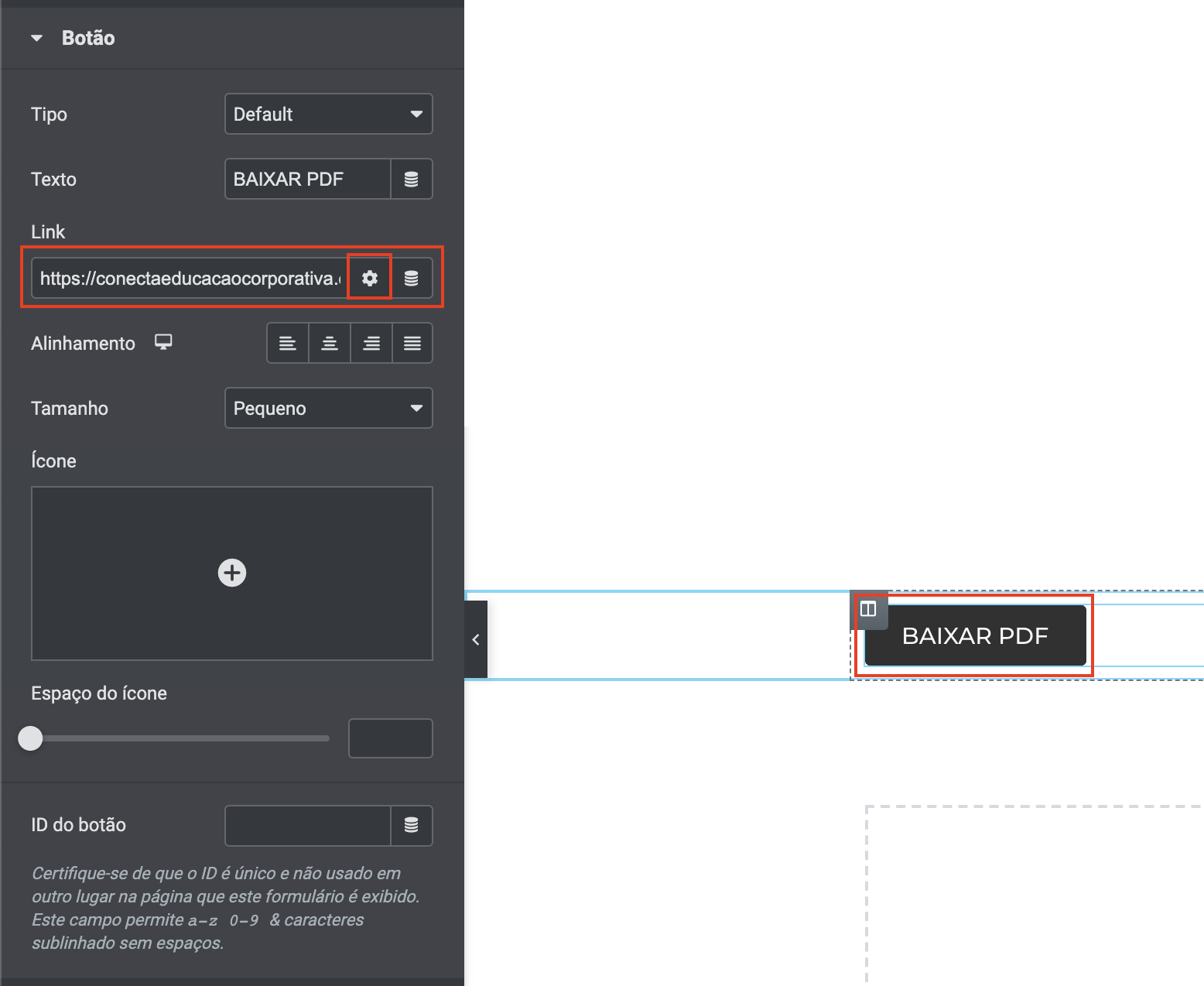Screen dimensions: 1204x986
Task: Open the Tamanho dropdown showing Pequeno
Action: pos(329,408)
